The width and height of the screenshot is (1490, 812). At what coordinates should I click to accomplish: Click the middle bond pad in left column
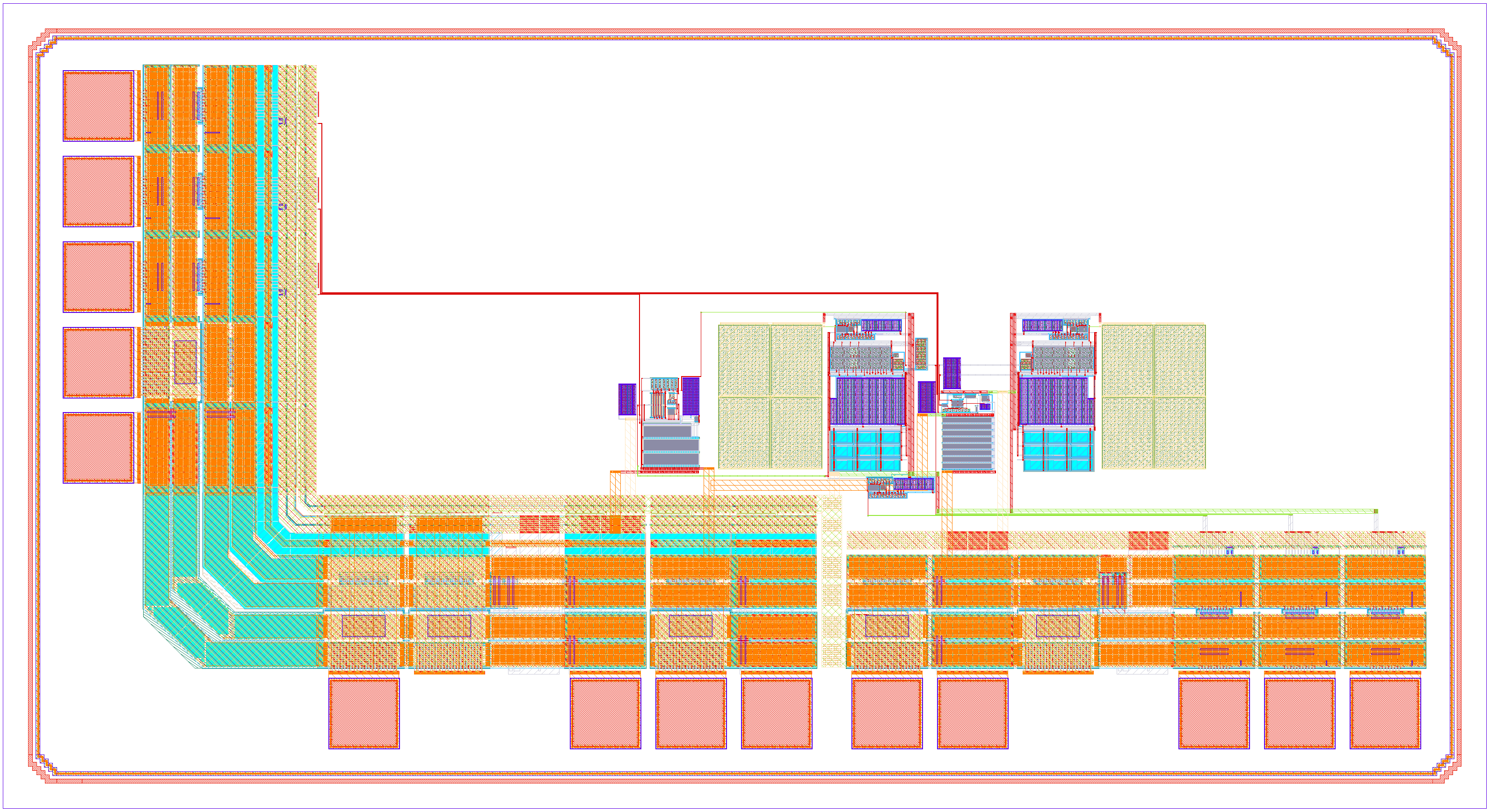point(98,277)
